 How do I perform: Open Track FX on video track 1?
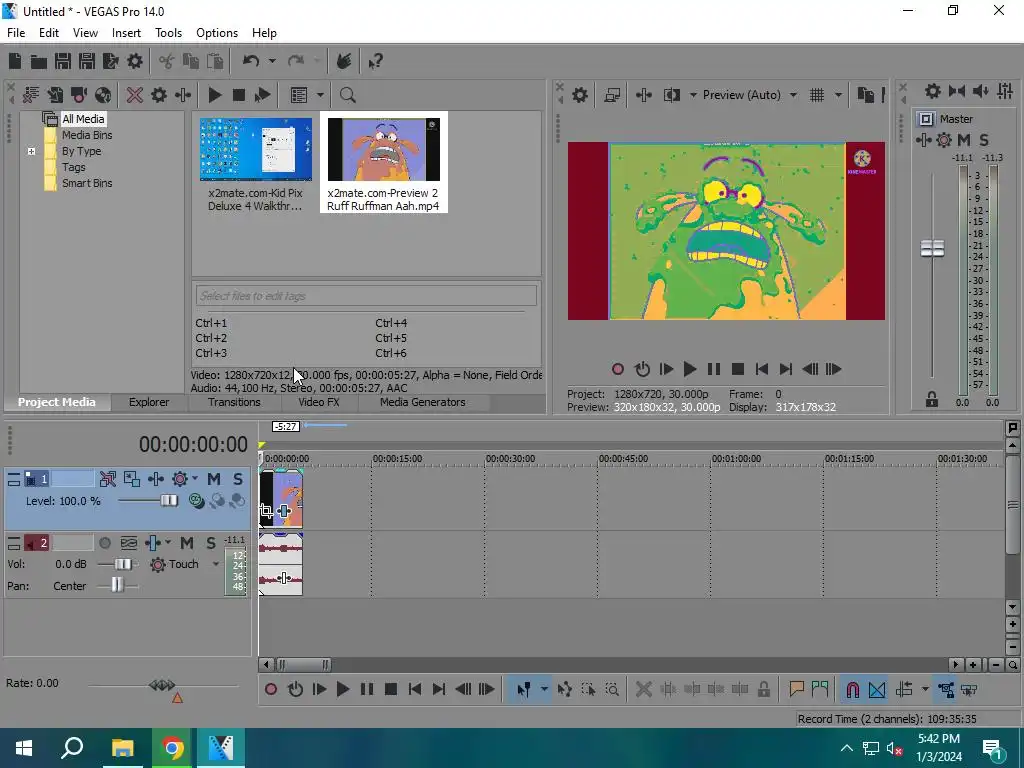pos(155,479)
